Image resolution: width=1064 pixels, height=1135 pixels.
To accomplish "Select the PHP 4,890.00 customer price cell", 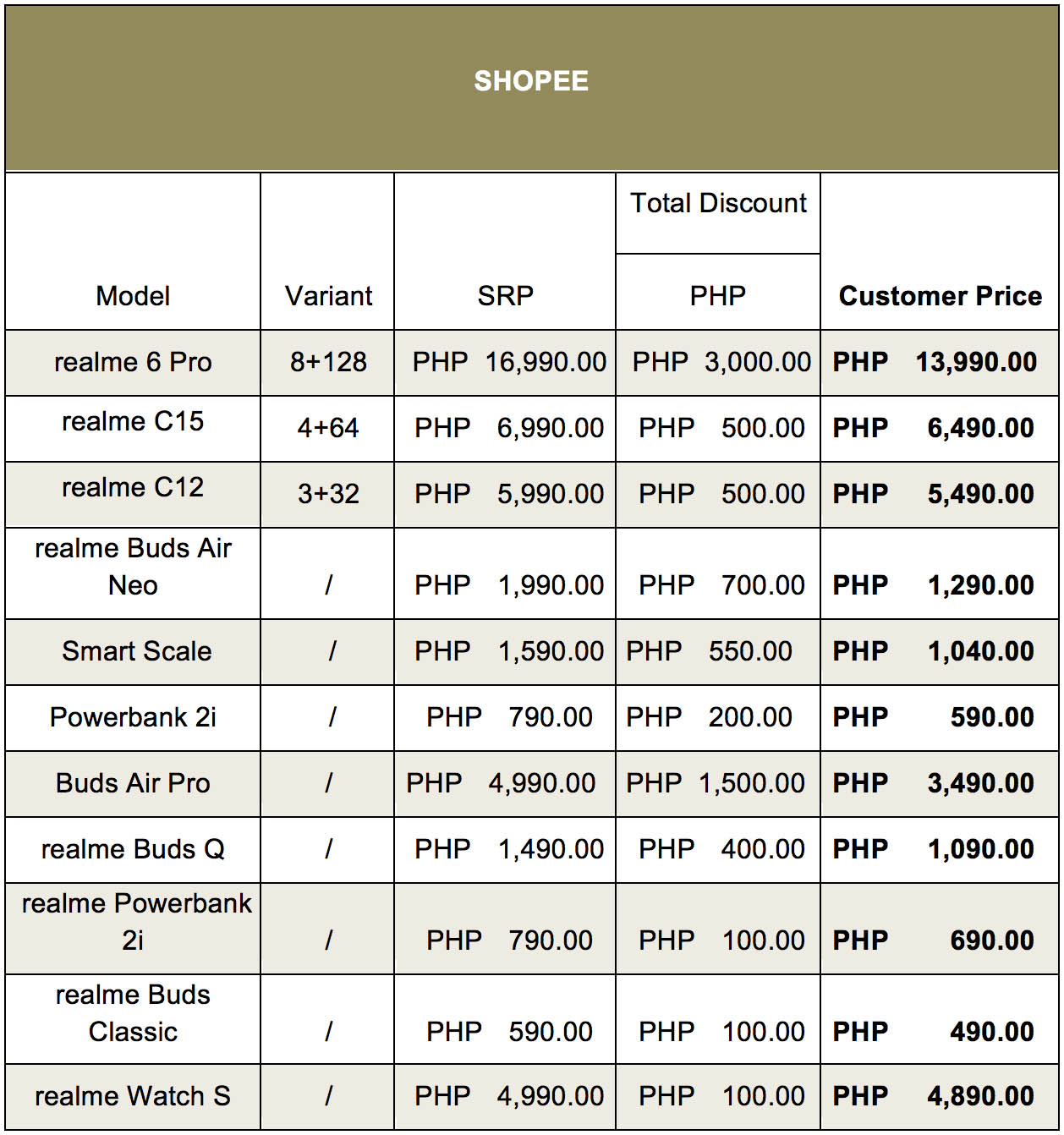I will (x=940, y=1097).
